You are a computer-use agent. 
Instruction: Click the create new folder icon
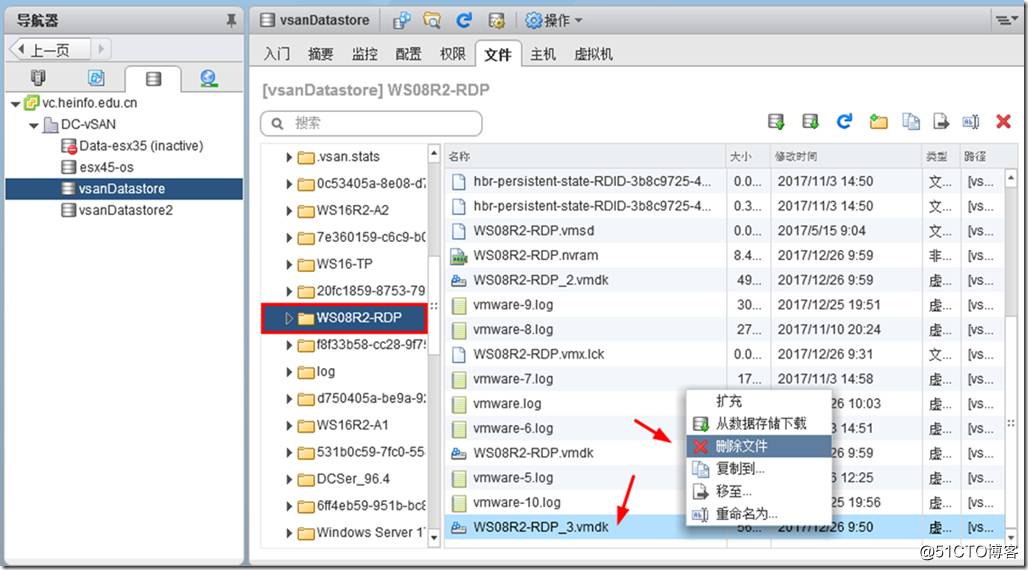878,122
